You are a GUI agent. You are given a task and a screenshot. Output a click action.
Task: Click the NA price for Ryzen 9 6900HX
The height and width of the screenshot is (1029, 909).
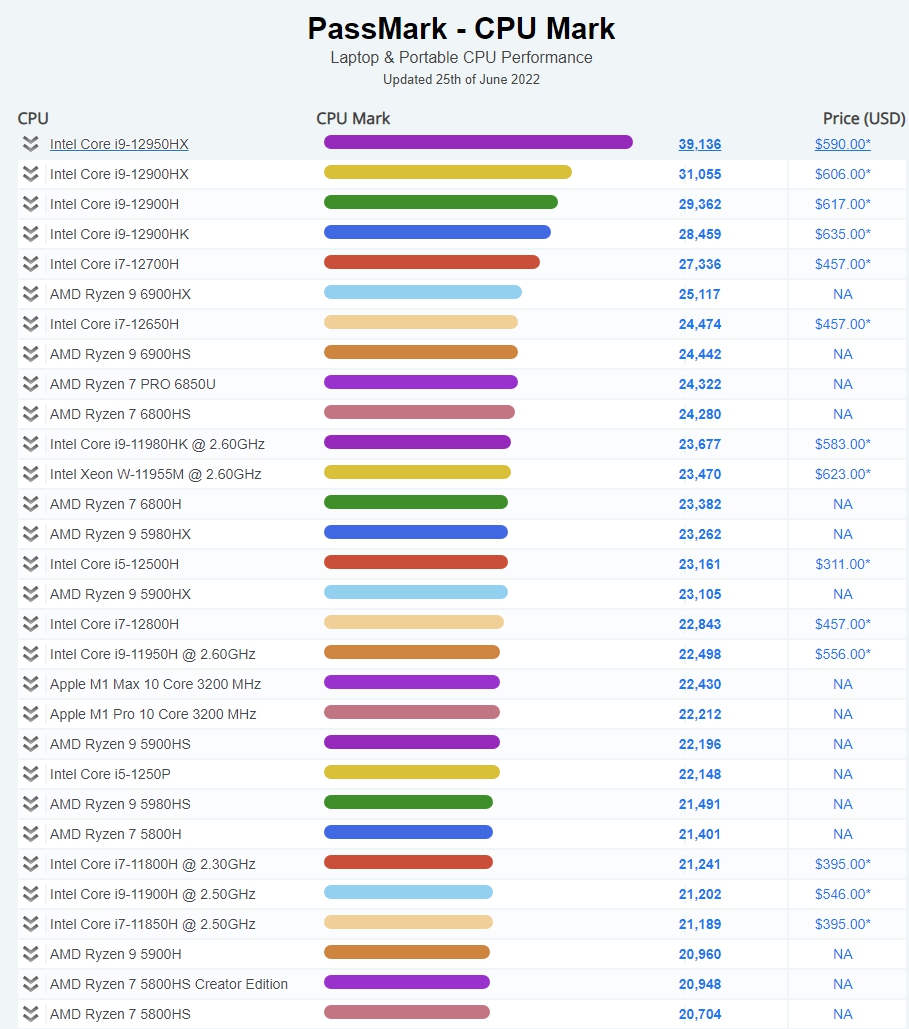(x=843, y=295)
